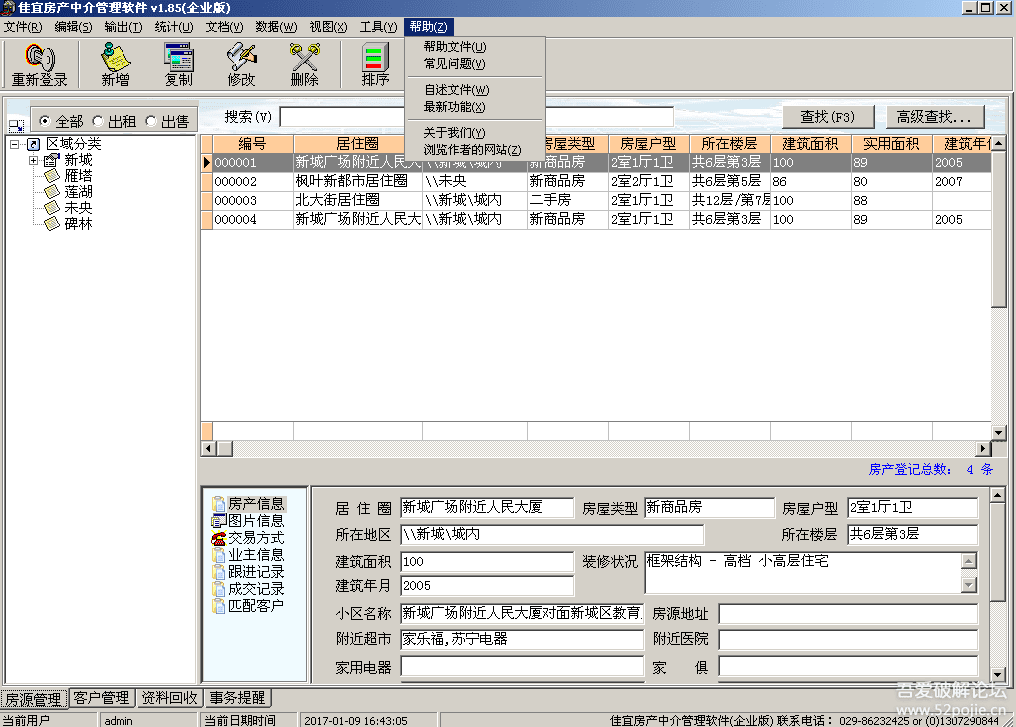1016x727 pixels.
Task: Select table row with 编号 000003
Action: (595, 200)
